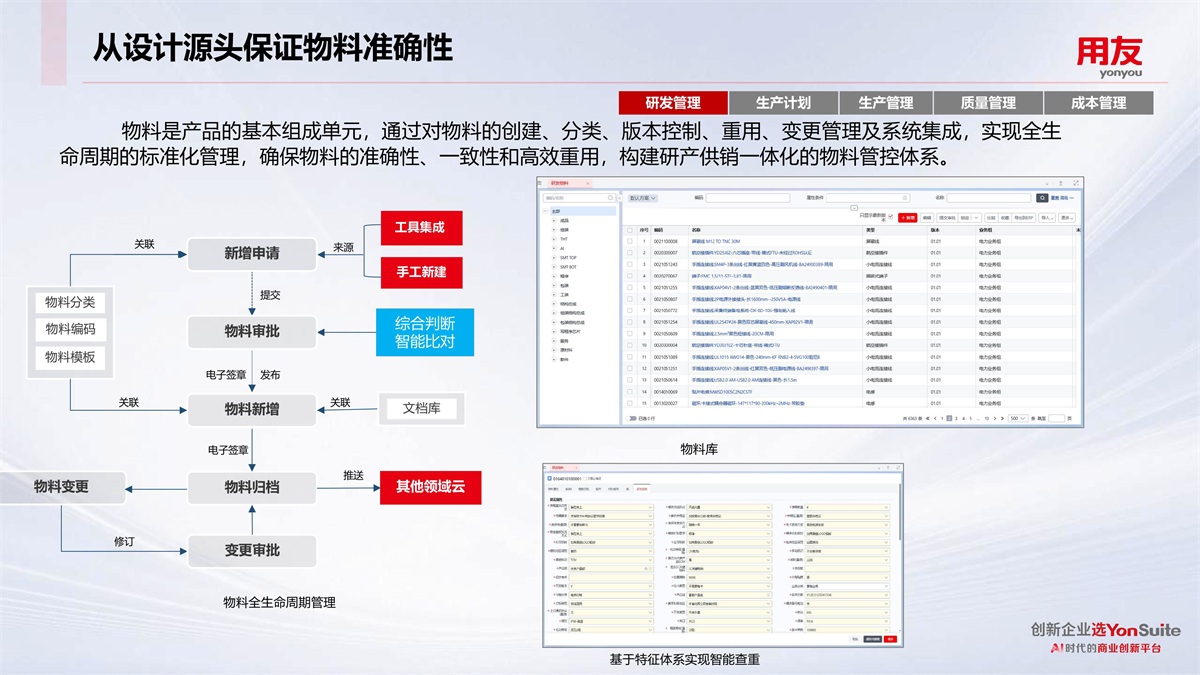The width and height of the screenshot is (1200, 675).
Task: Click the red 新增 add button
Action: (x=907, y=217)
